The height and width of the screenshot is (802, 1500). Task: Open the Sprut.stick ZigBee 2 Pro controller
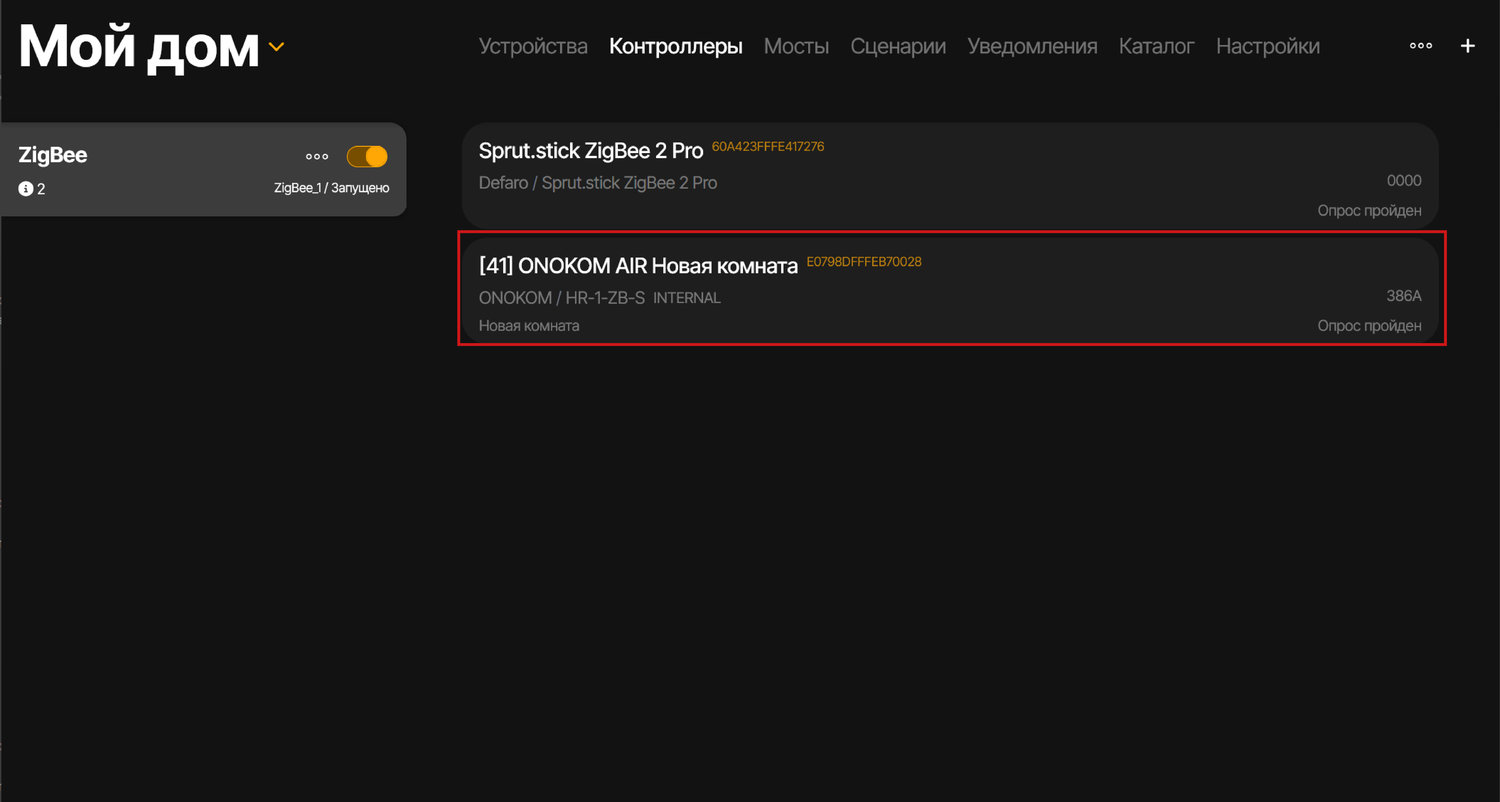(x=950, y=175)
